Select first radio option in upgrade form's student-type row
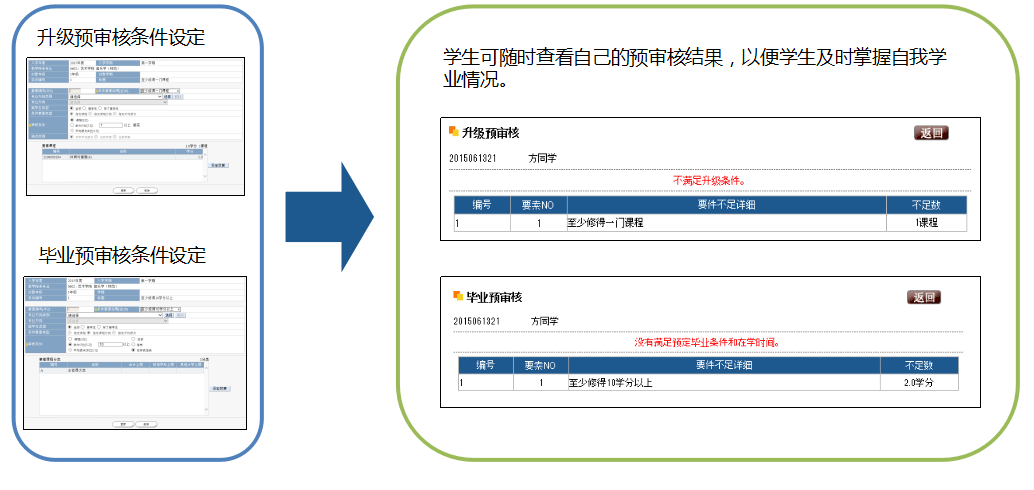 pyautogui.click(x=69, y=107)
